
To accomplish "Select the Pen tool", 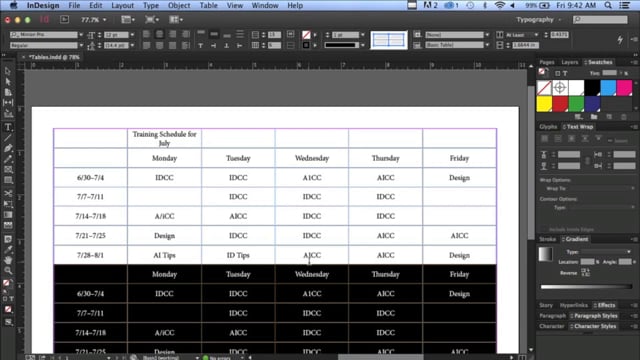I will tap(8, 149).
